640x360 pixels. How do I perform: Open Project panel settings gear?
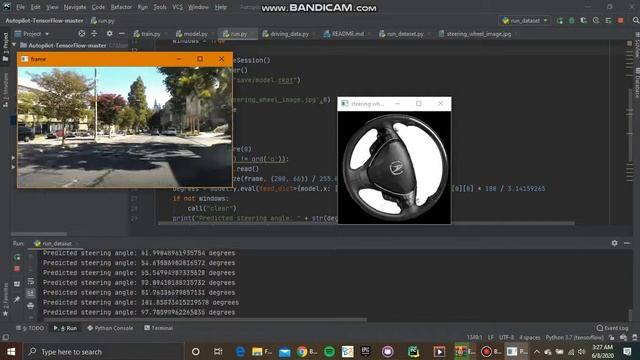(x=109, y=33)
